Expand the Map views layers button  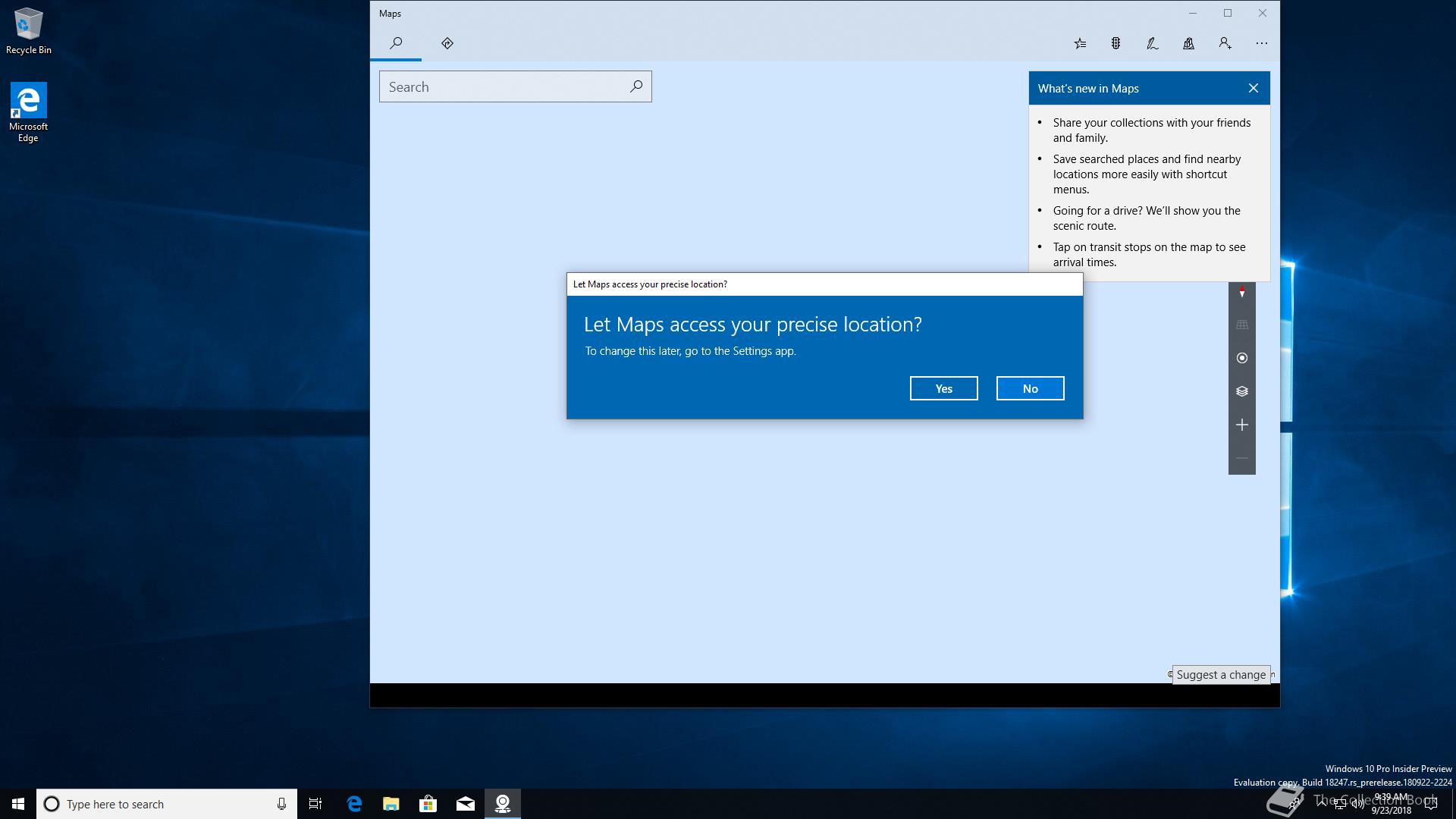click(1241, 391)
